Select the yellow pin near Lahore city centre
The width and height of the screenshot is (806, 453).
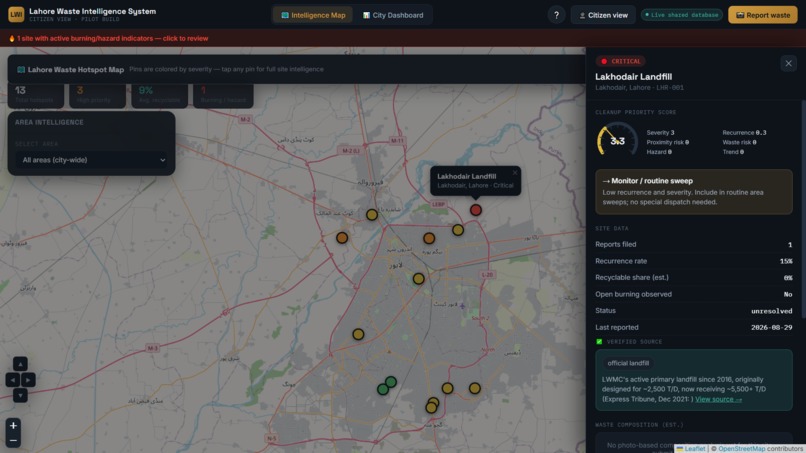[418, 279]
